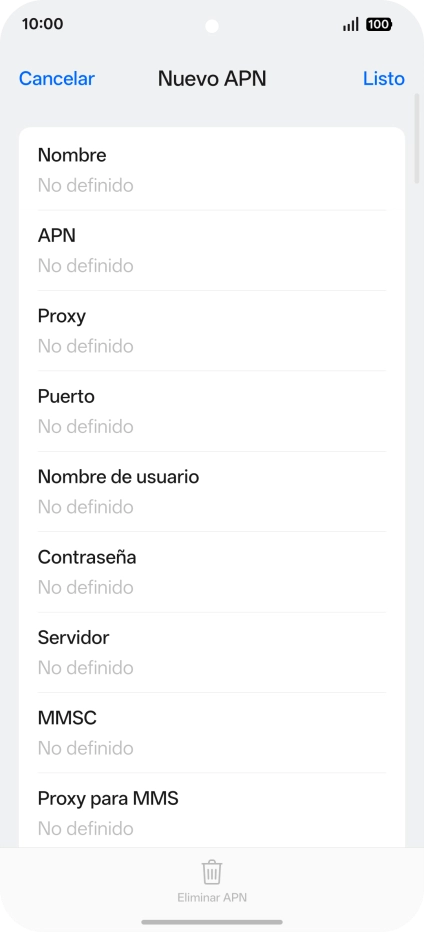424x932 pixels.
Task: Set the MMSC field value
Action: tap(212, 732)
